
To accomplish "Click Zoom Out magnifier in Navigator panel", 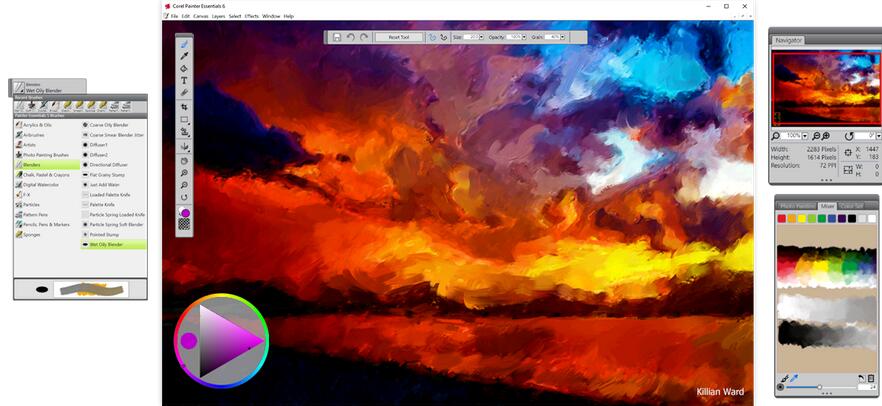I will [x=817, y=136].
